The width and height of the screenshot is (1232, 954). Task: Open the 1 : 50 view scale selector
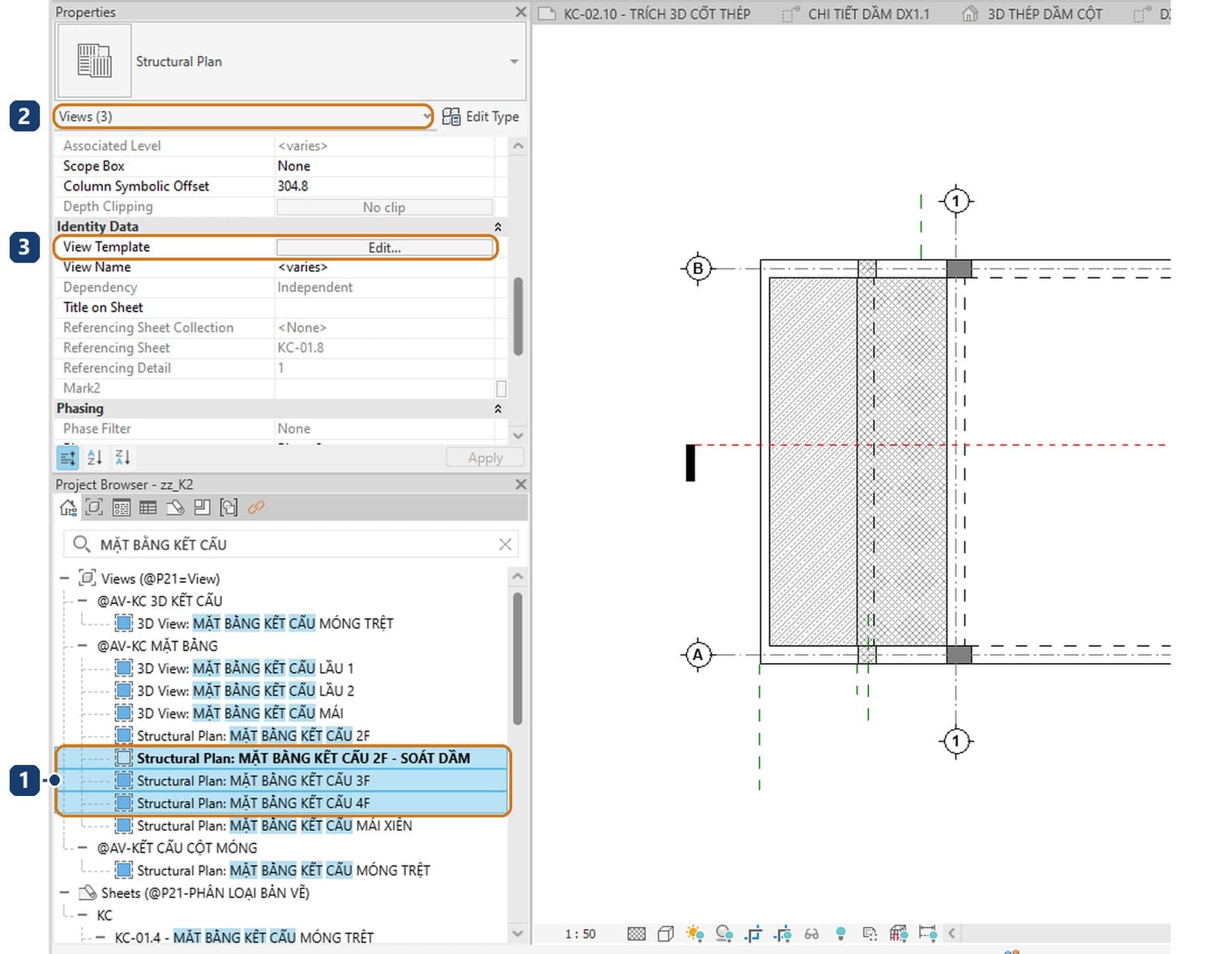[580, 934]
